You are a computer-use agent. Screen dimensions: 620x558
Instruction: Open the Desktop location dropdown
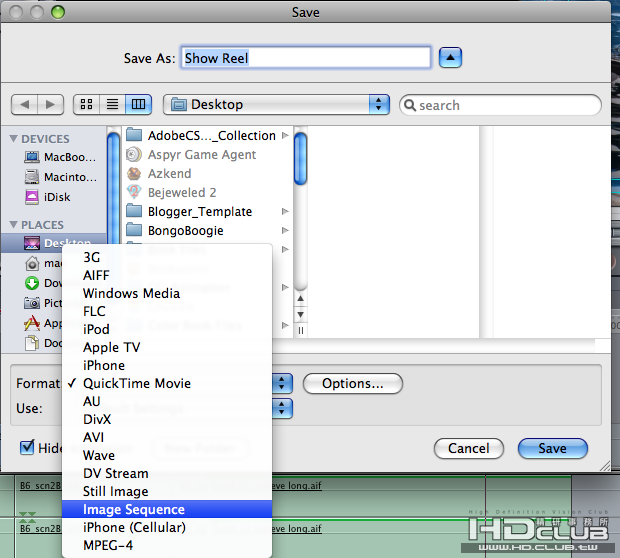point(276,104)
